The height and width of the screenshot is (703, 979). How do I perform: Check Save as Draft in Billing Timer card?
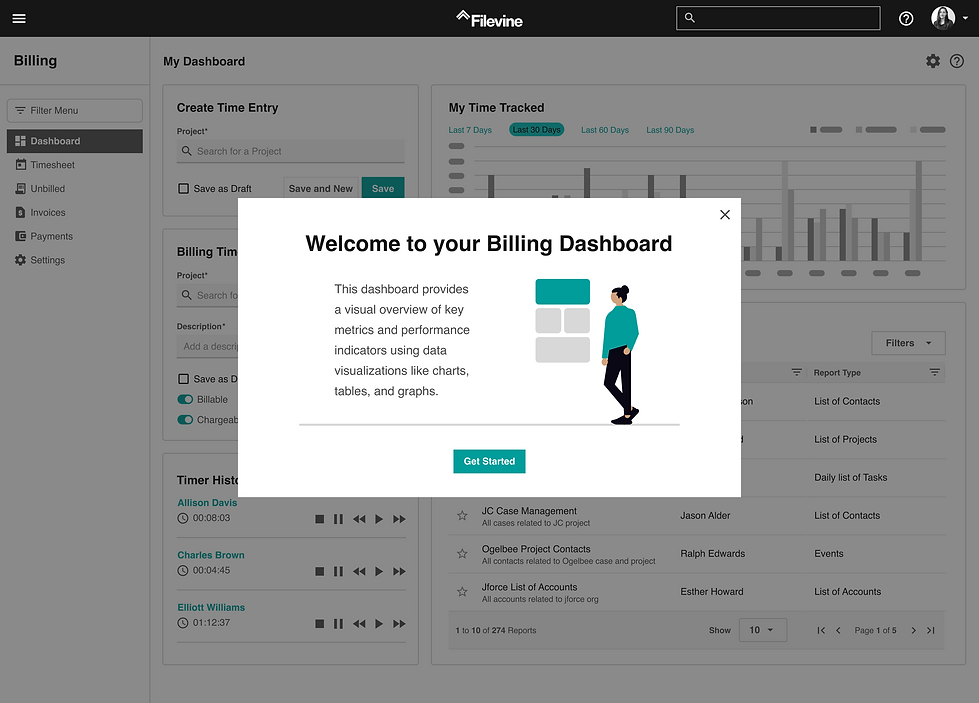[184, 379]
